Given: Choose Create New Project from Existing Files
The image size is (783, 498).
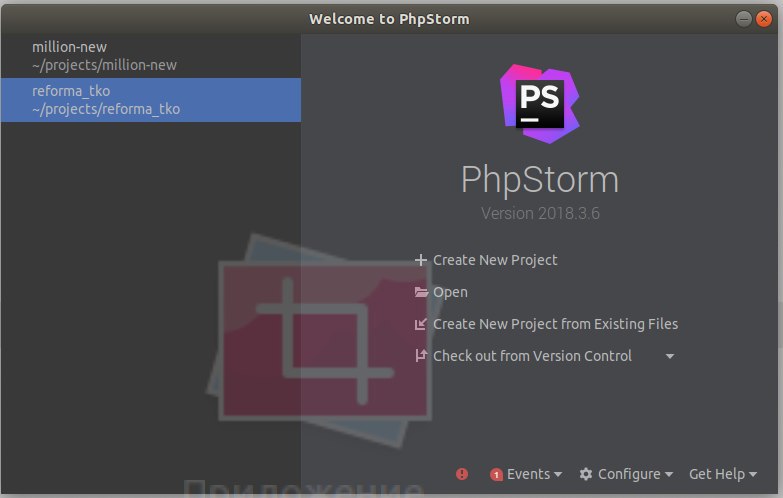Looking at the screenshot, I should [x=555, y=324].
